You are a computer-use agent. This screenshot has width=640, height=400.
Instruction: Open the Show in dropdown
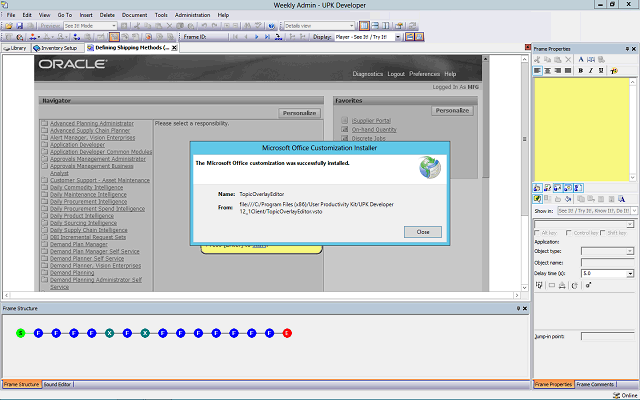tap(634, 211)
